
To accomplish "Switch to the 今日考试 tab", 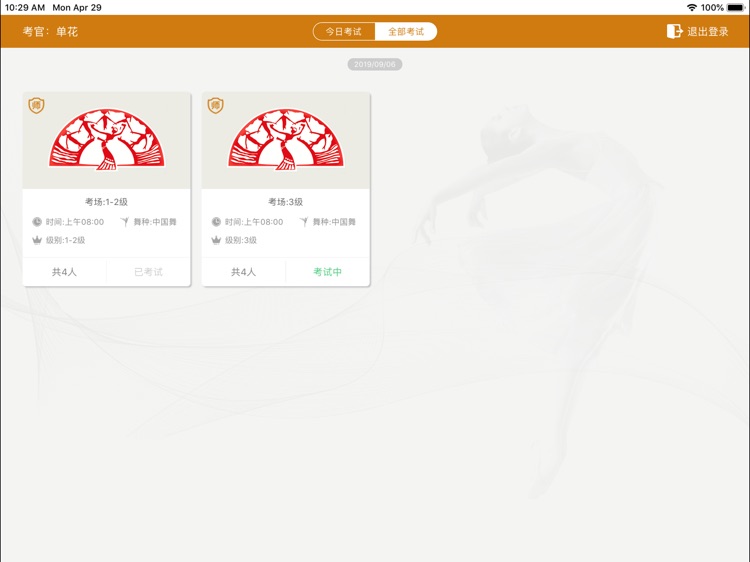I will (344, 32).
